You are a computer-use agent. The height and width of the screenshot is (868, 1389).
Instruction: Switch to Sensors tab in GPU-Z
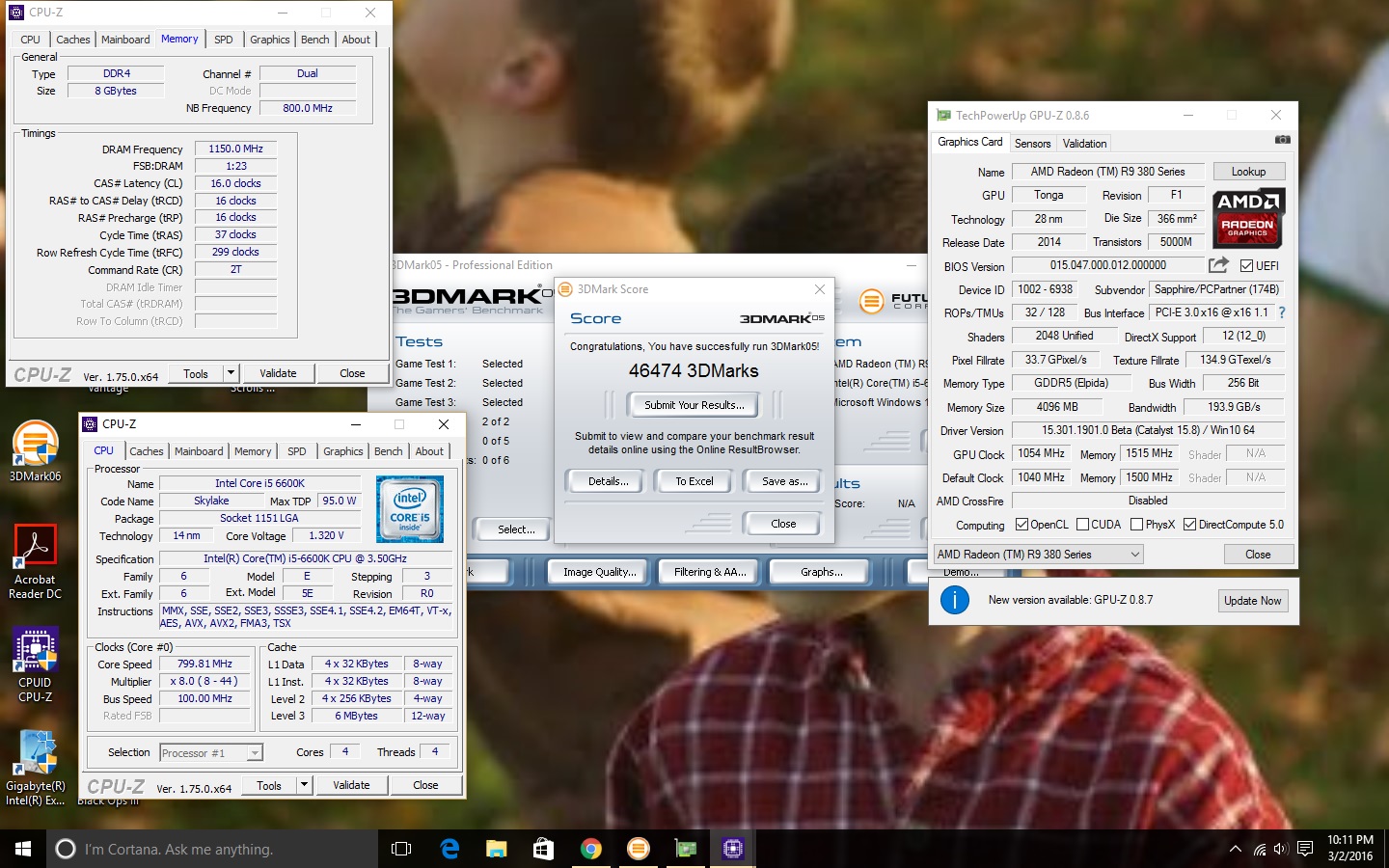coord(1032,143)
